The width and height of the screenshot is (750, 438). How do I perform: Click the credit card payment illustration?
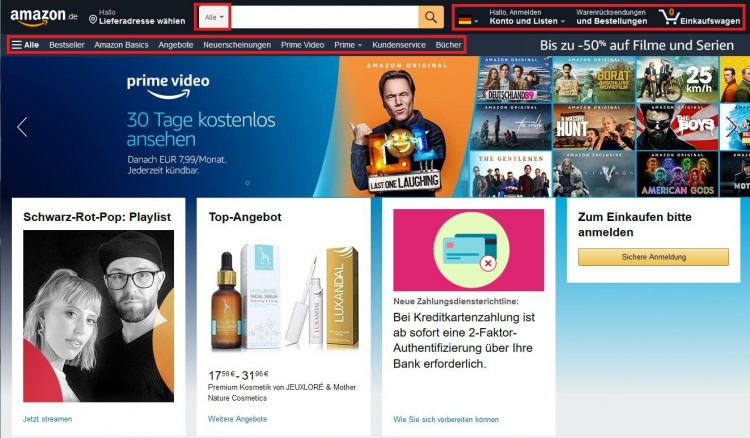468,250
